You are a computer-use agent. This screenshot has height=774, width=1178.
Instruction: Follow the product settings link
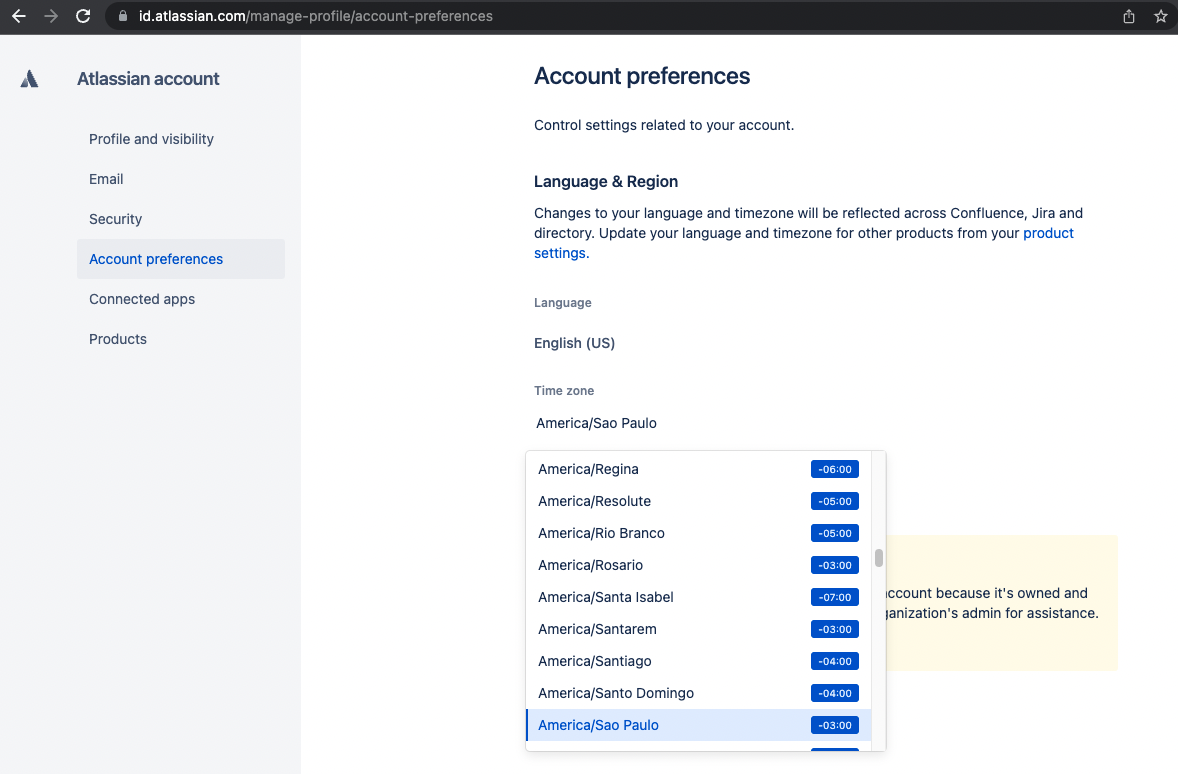tap(1048, 233)
